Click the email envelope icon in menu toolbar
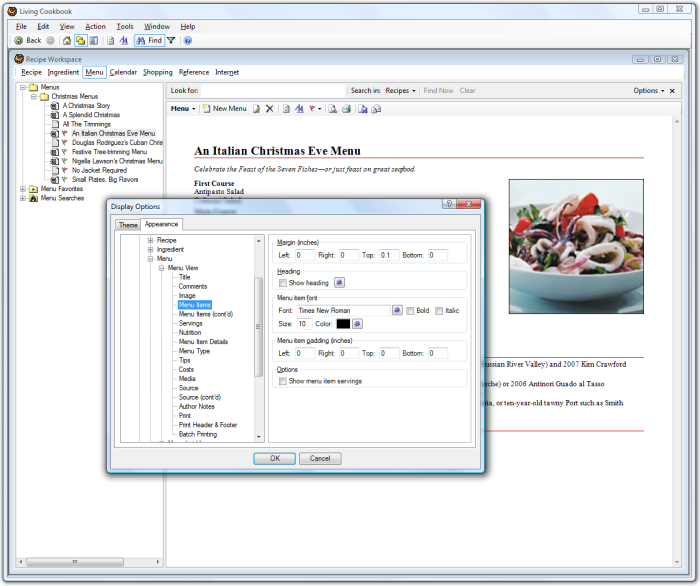The image size is (700, 586). (376, 108)
